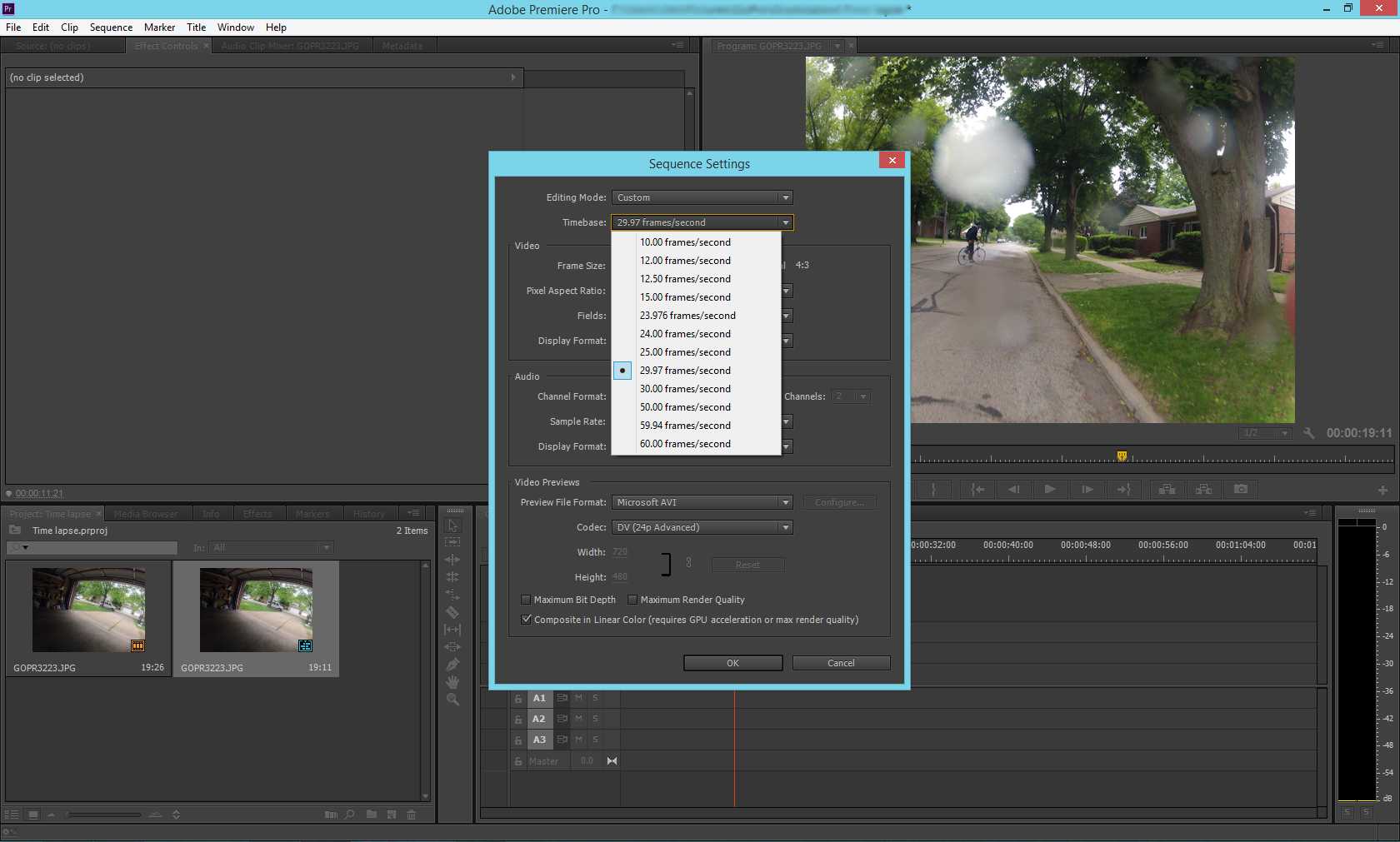Viewport: 1400px width, 842px height.
Task: Select the Razor tool
Action: pyautogui.click(x=452, y=612)
